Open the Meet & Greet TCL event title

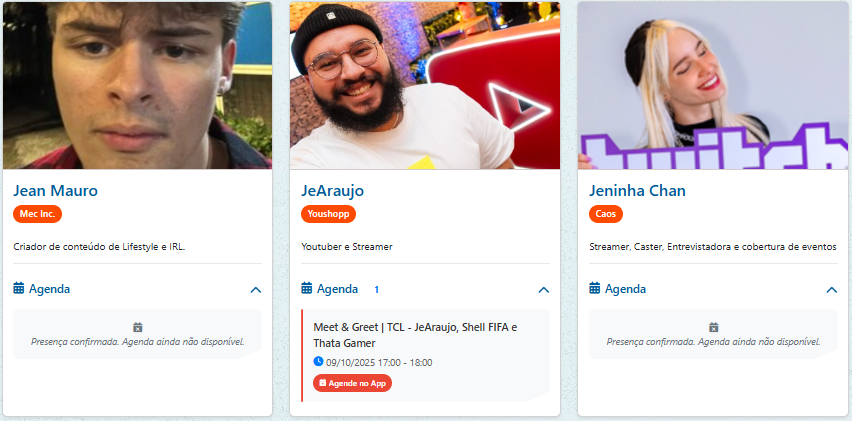415,335
